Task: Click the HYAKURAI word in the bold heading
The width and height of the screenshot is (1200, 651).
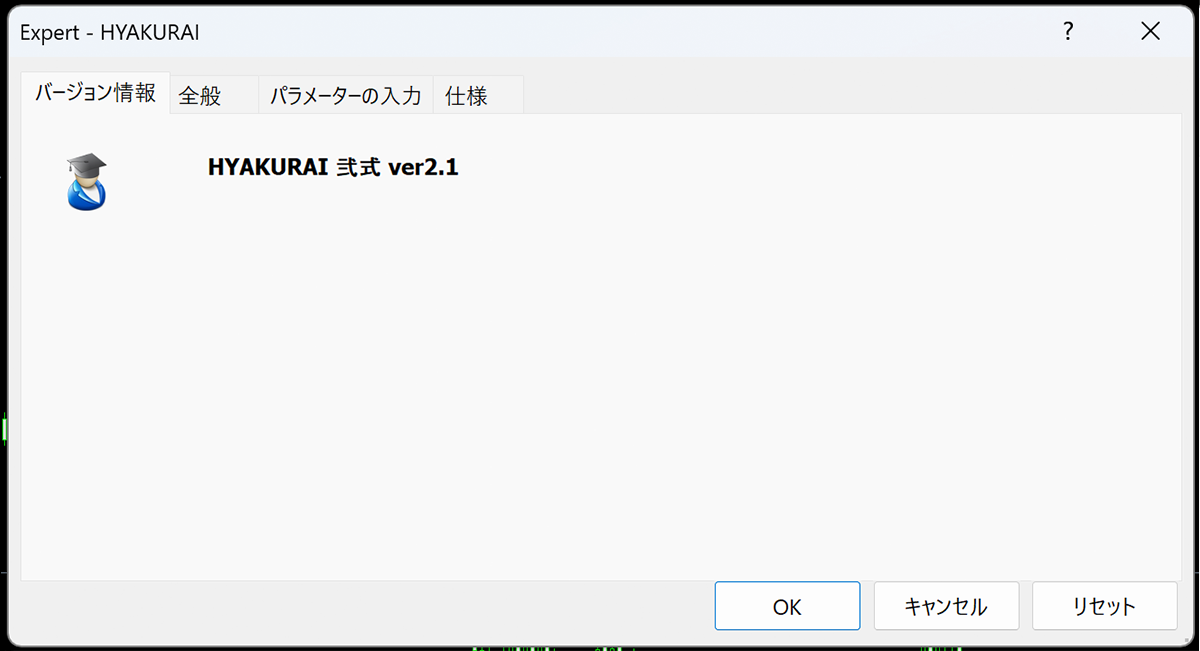Action: [268, 168]
